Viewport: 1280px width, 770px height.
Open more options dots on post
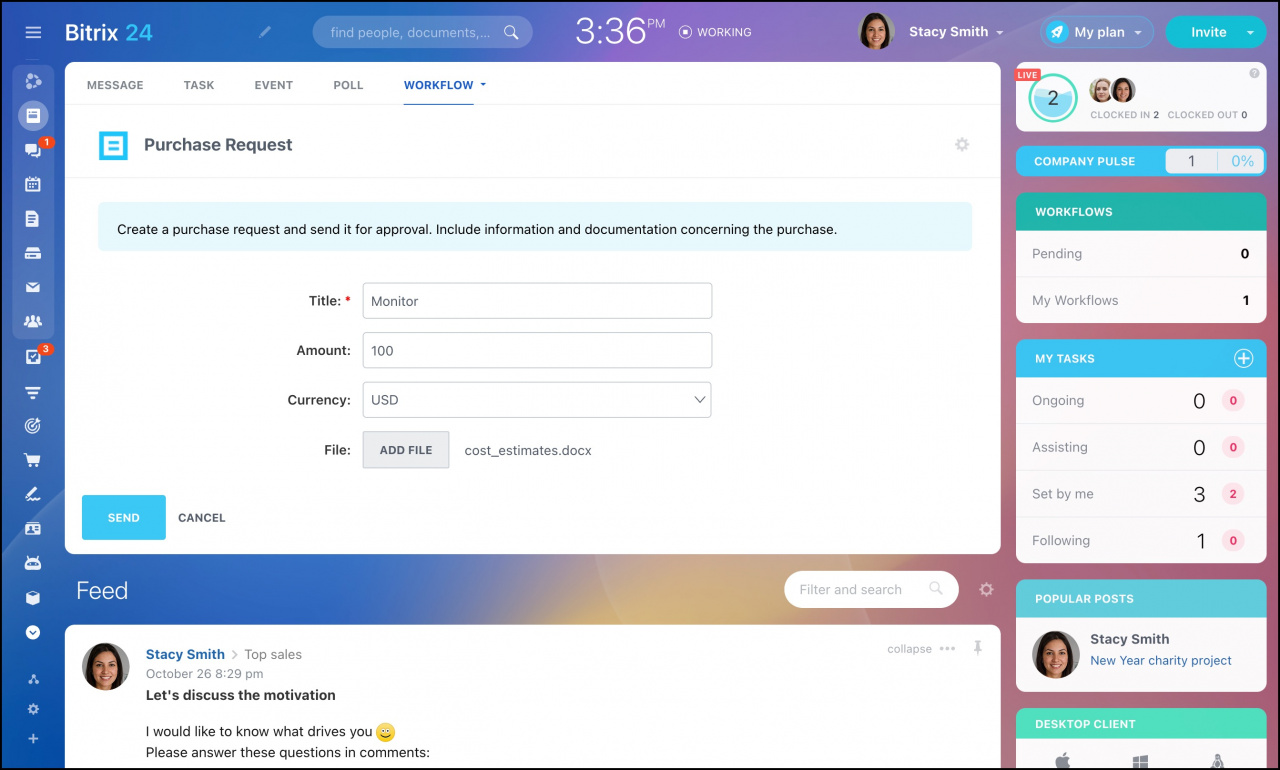tap(947, 648)
